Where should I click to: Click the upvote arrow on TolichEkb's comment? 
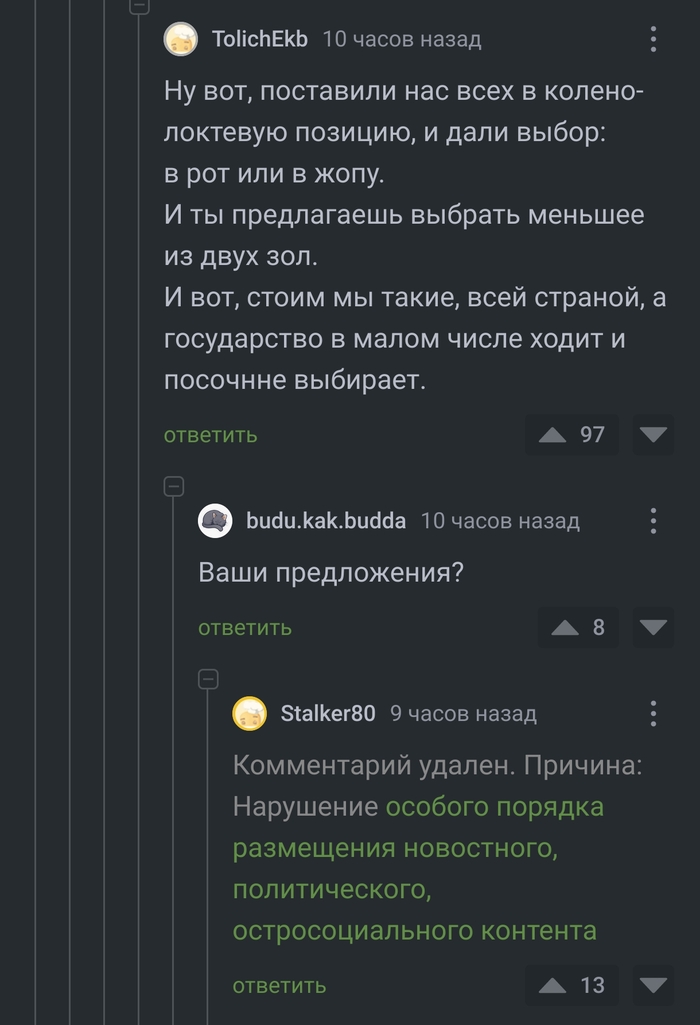point(553,435)
